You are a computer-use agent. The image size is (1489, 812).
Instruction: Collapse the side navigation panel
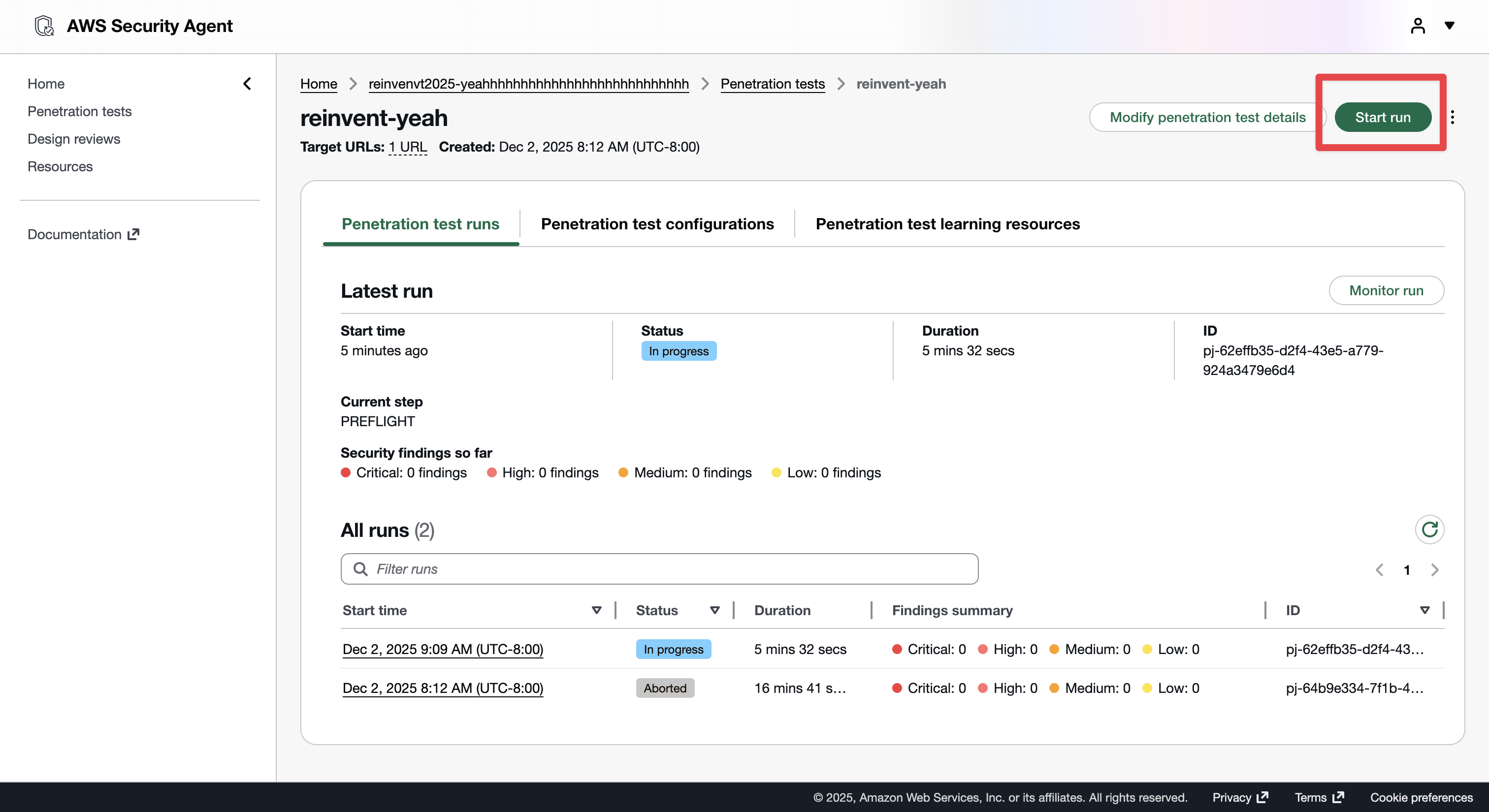click(247, 84)
